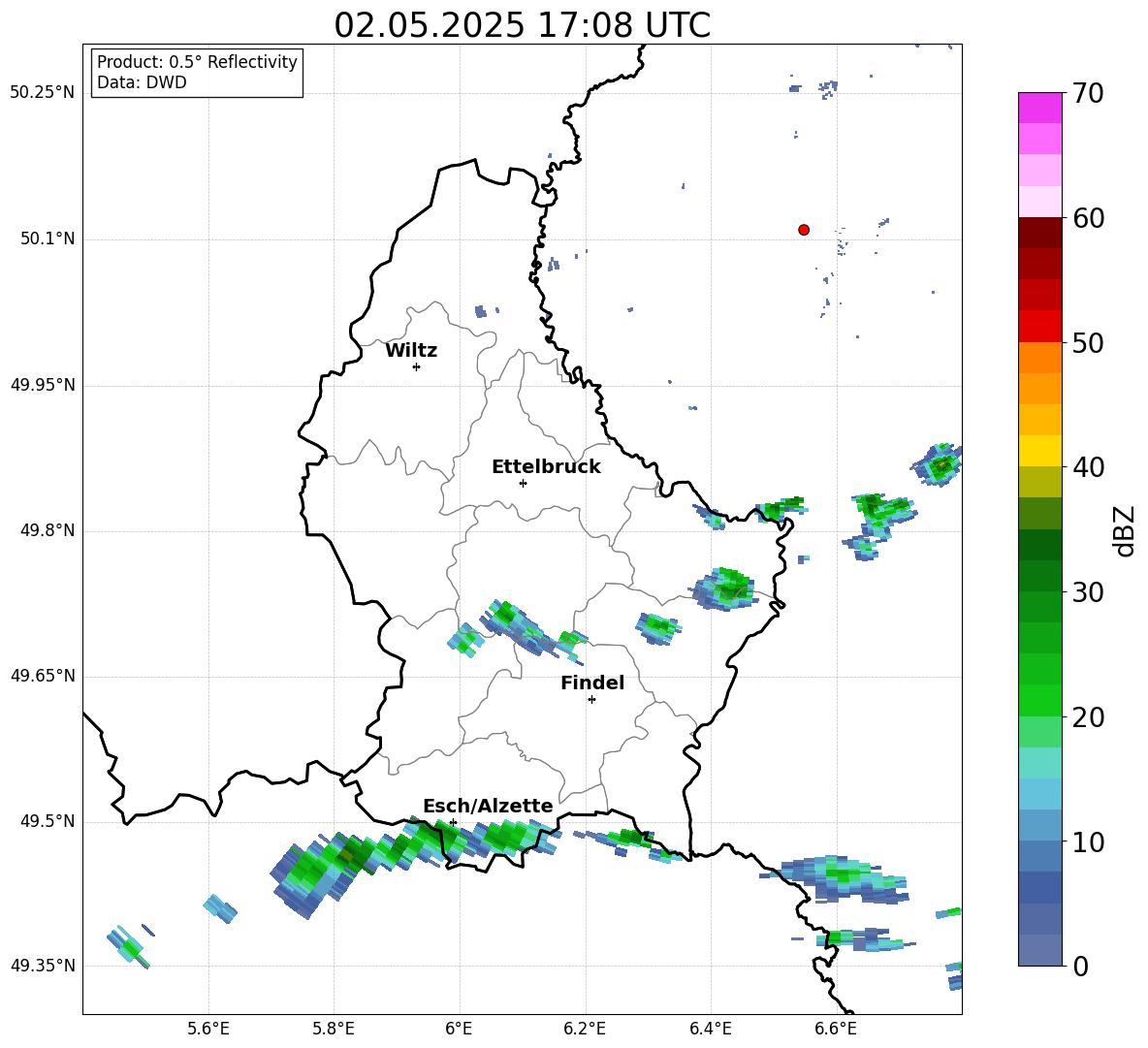Screen dimensions: 1148x1048
Task: Click the red dot marker on the map
Action: pyautogui.click(x=804, y=230)
